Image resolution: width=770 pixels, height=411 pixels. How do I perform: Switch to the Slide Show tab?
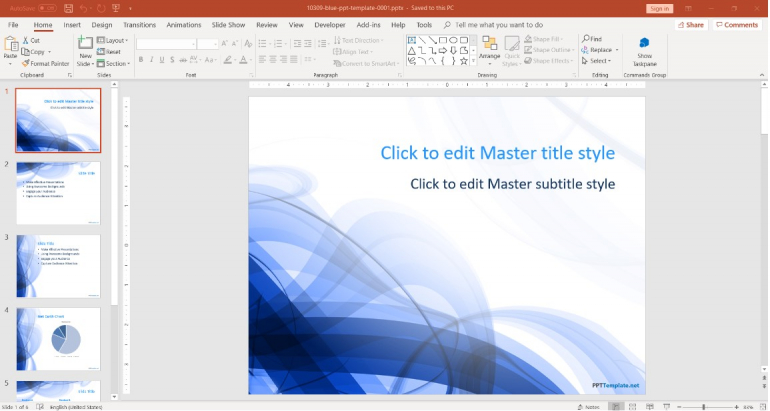coord(229,24)
